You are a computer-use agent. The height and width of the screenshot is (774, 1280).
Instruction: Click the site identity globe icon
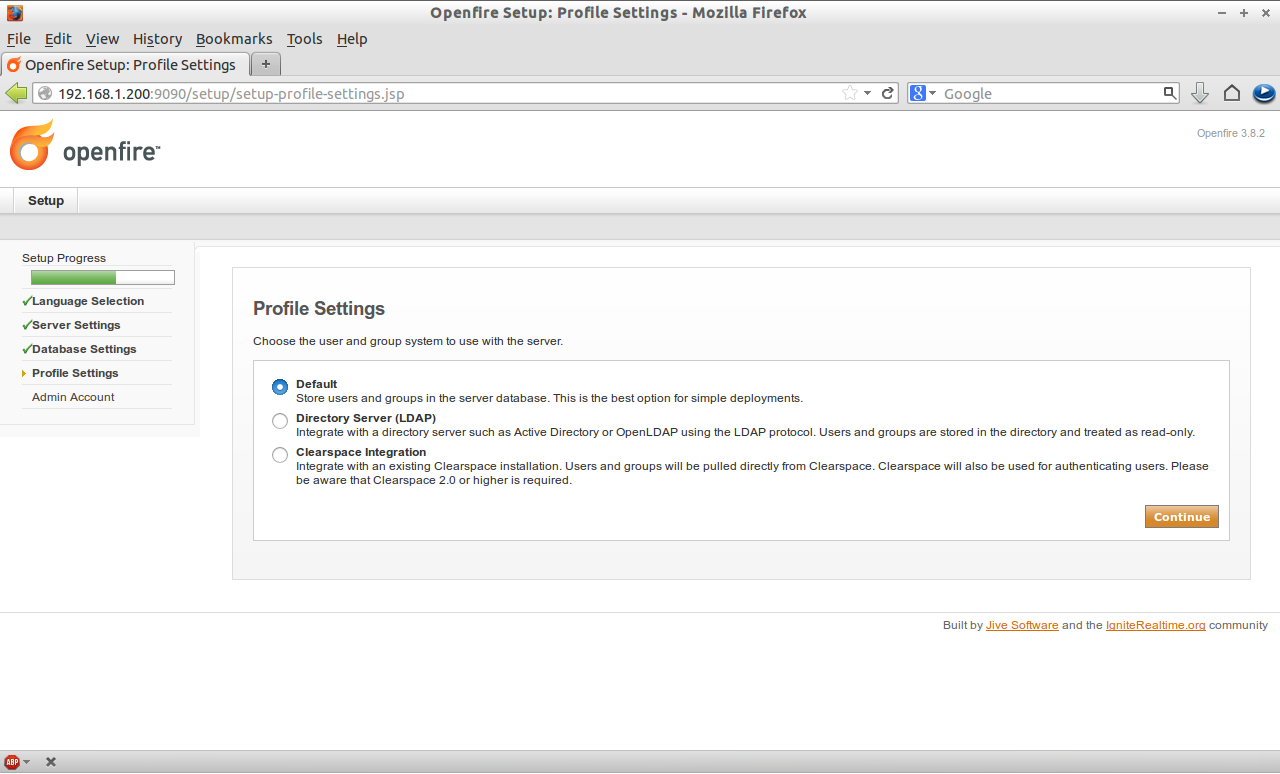coord(45,93)
